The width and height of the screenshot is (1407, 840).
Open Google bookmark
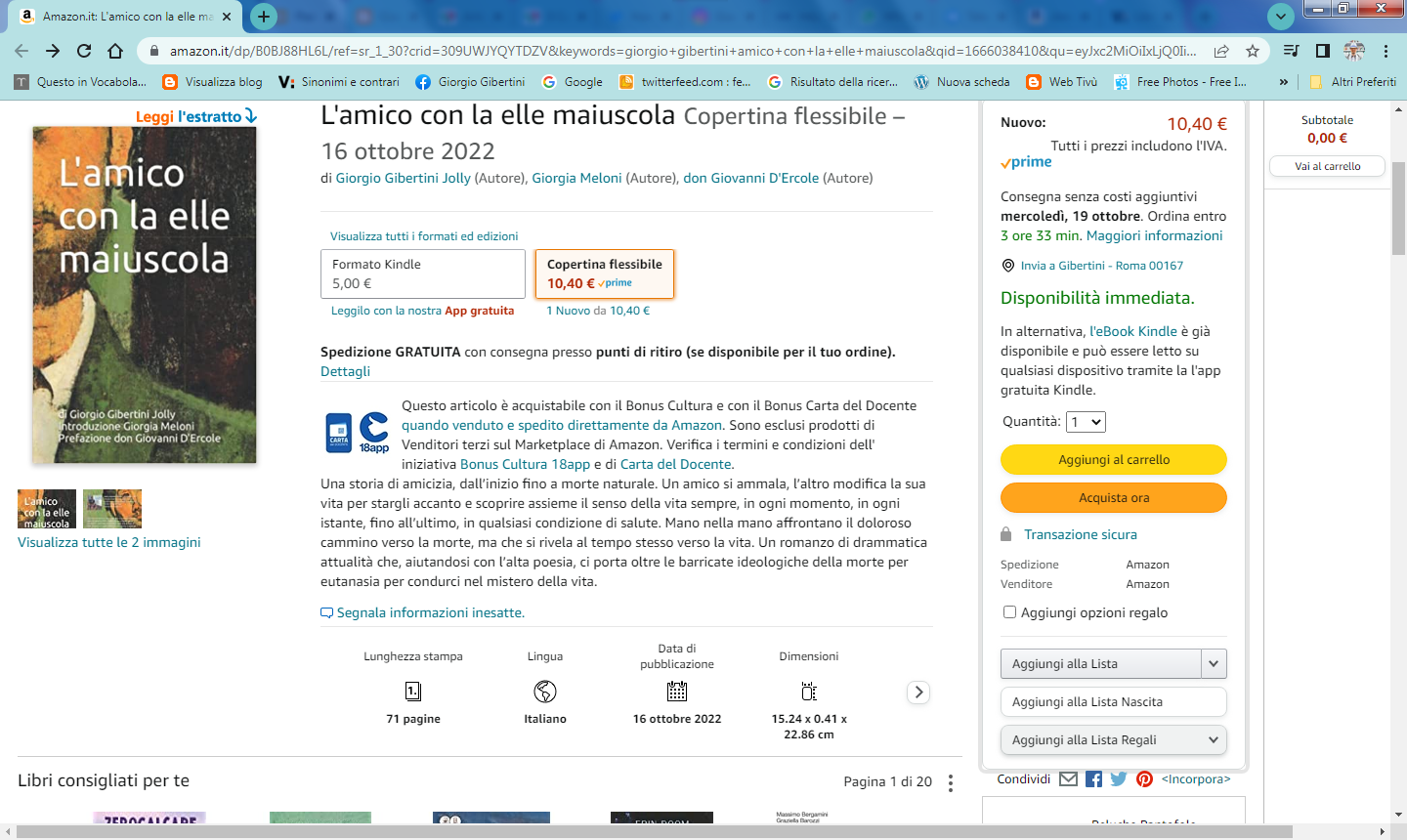[573, 82]
